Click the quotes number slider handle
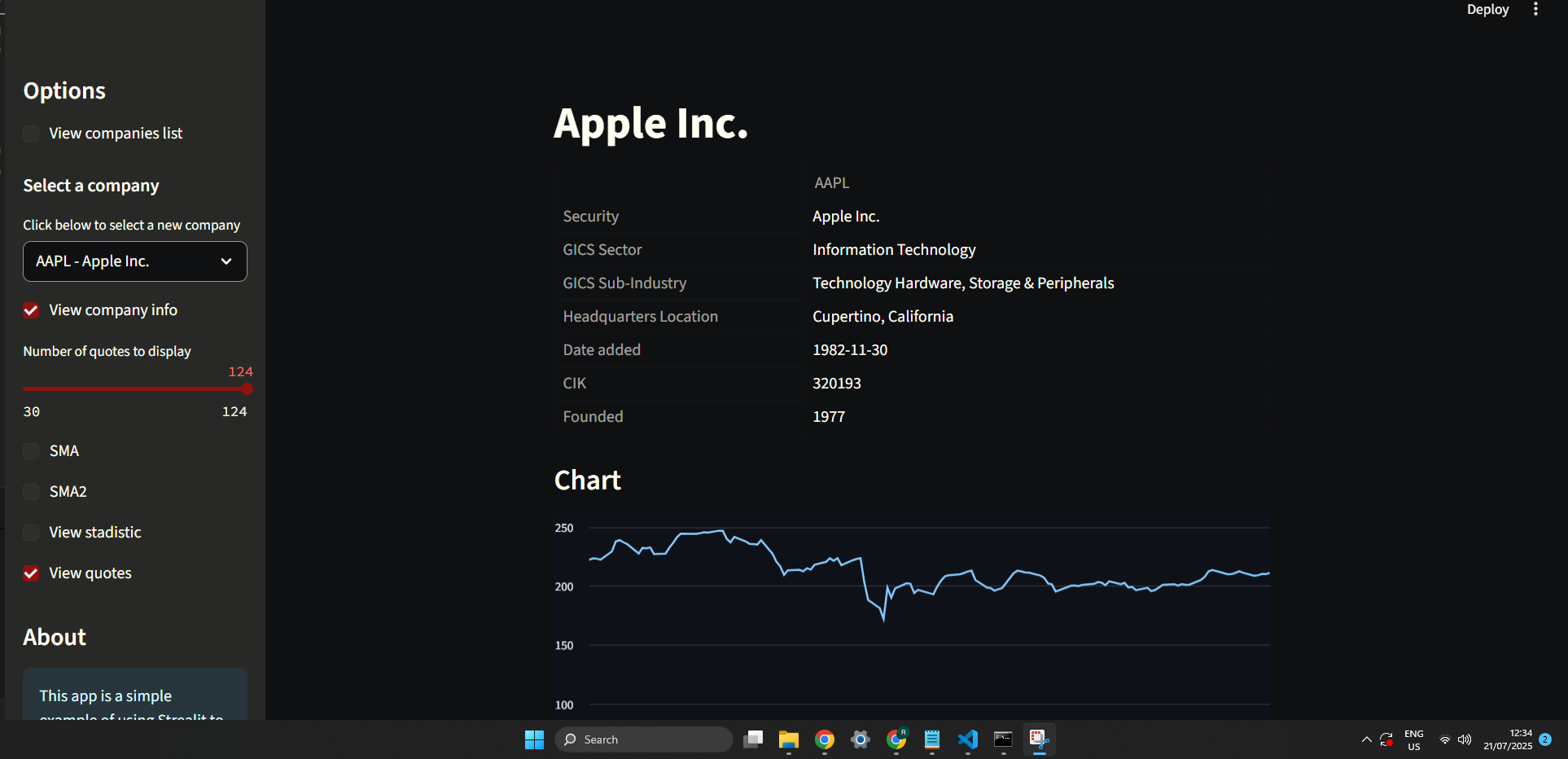Image resolution: width=1568 pixels, height=759 pixels. [x=247, y=389]
